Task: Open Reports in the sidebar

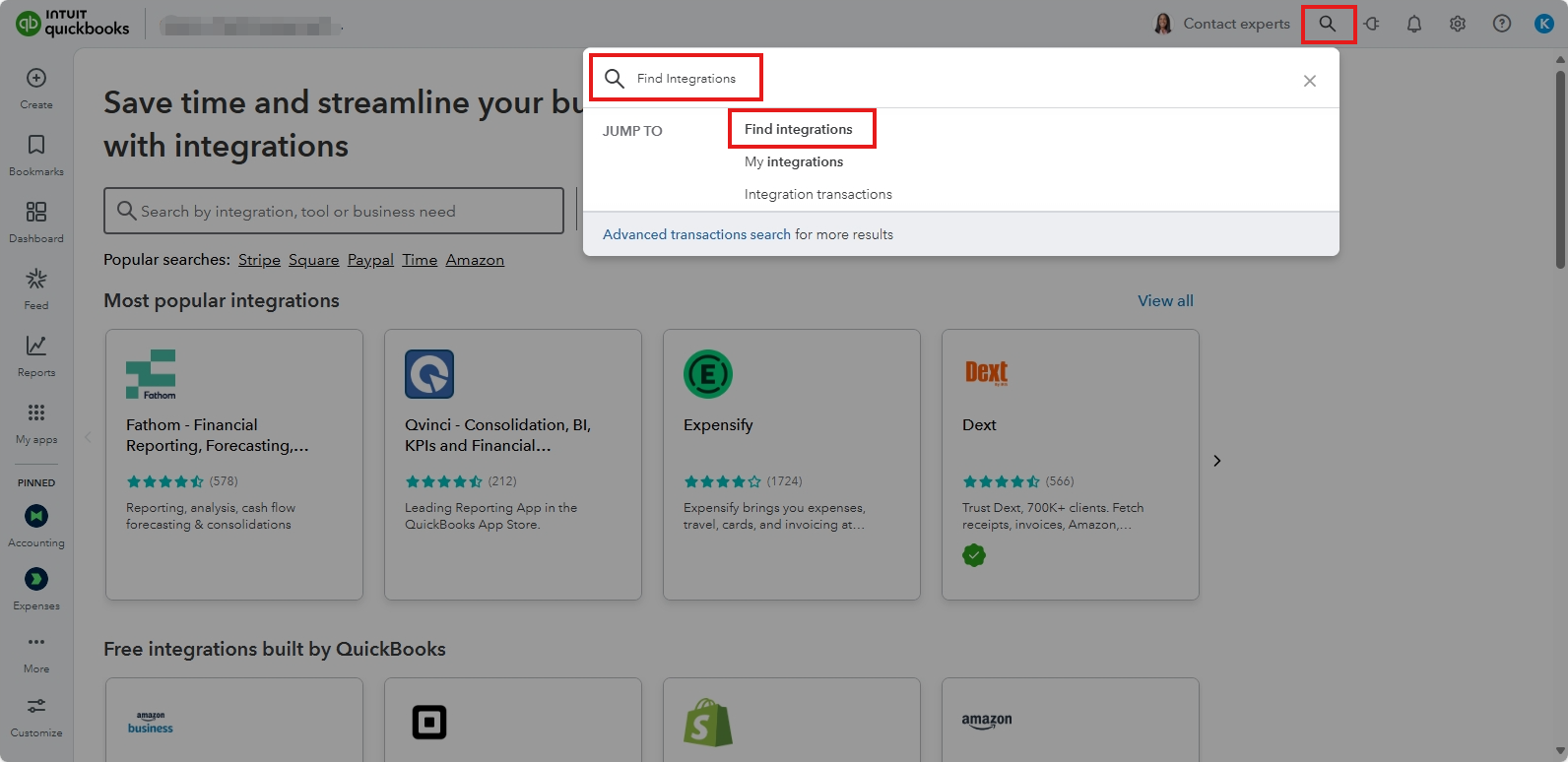Action: (36, 356)
